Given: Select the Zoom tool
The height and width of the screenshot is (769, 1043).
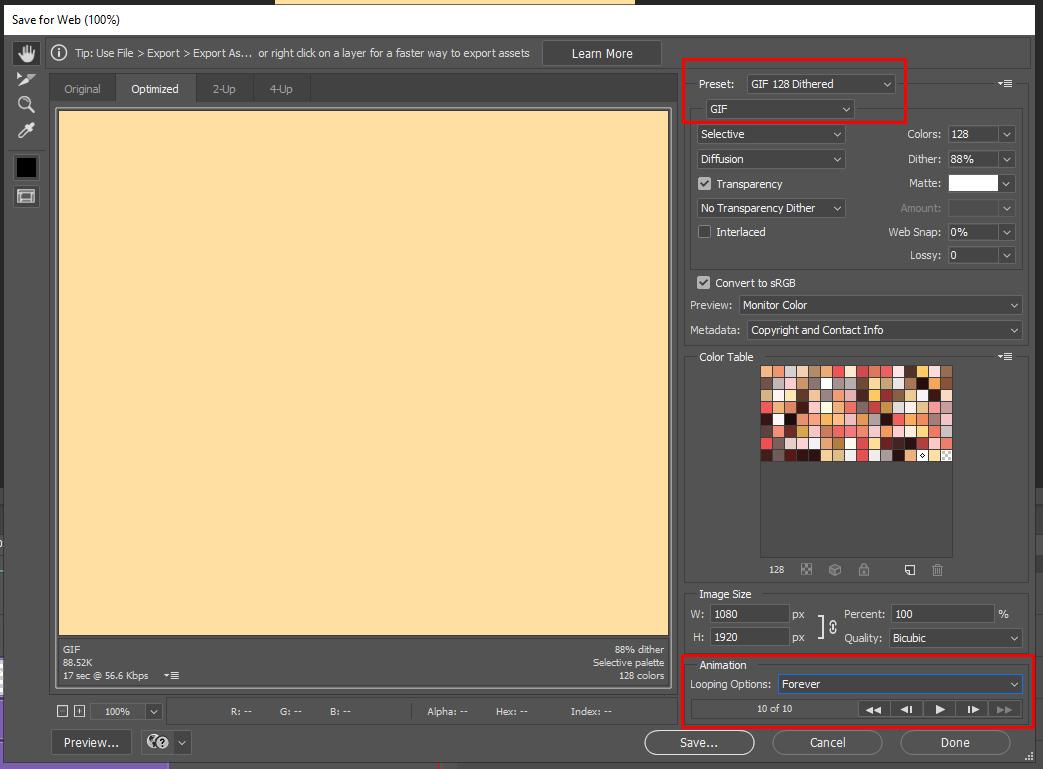Looking at the screenshot, I should click(x=26, y=104).
